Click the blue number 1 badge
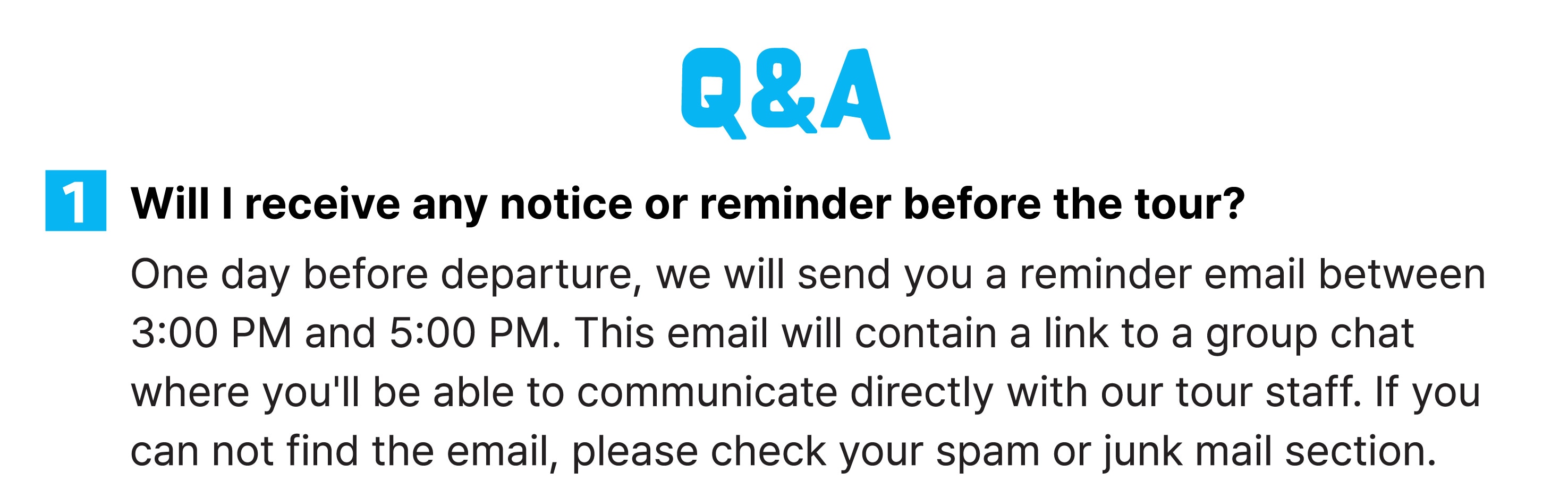 76,201
